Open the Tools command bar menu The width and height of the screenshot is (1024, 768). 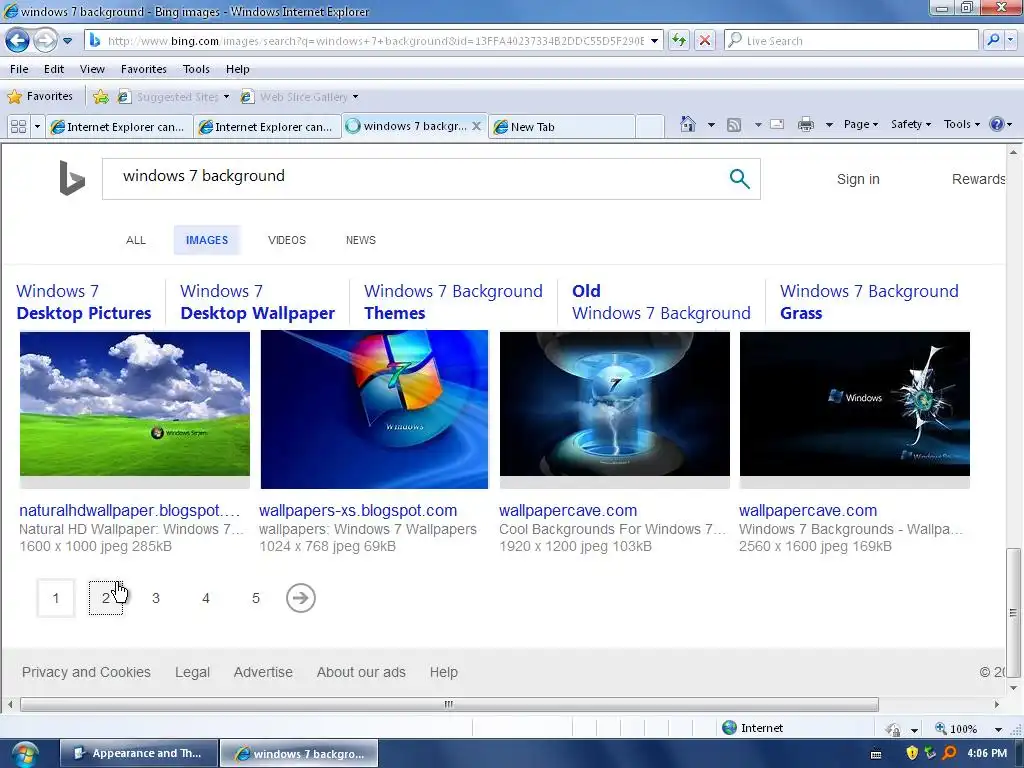(961, 124)
